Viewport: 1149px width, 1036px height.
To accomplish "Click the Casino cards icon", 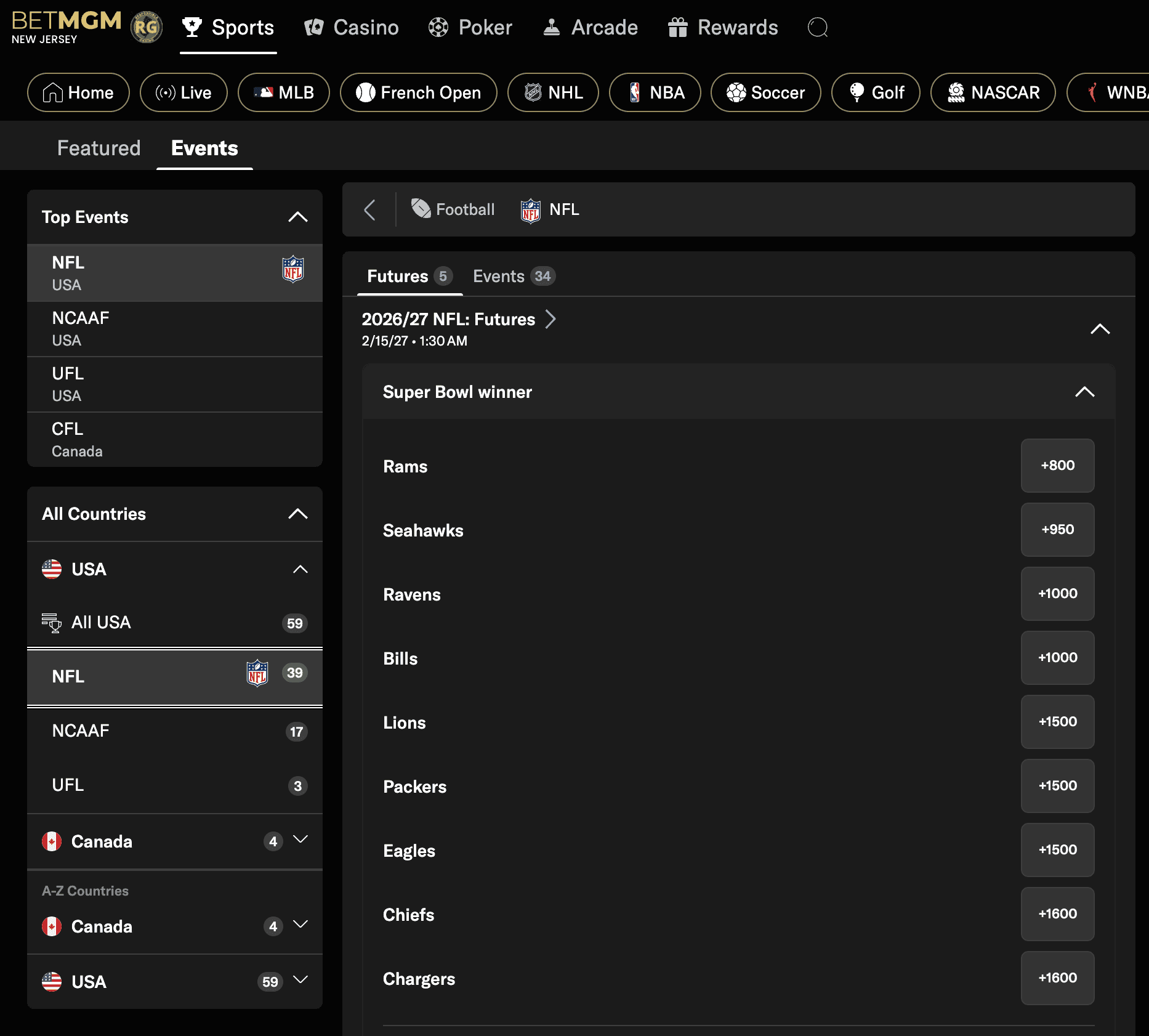I will [x=314, y=27].
